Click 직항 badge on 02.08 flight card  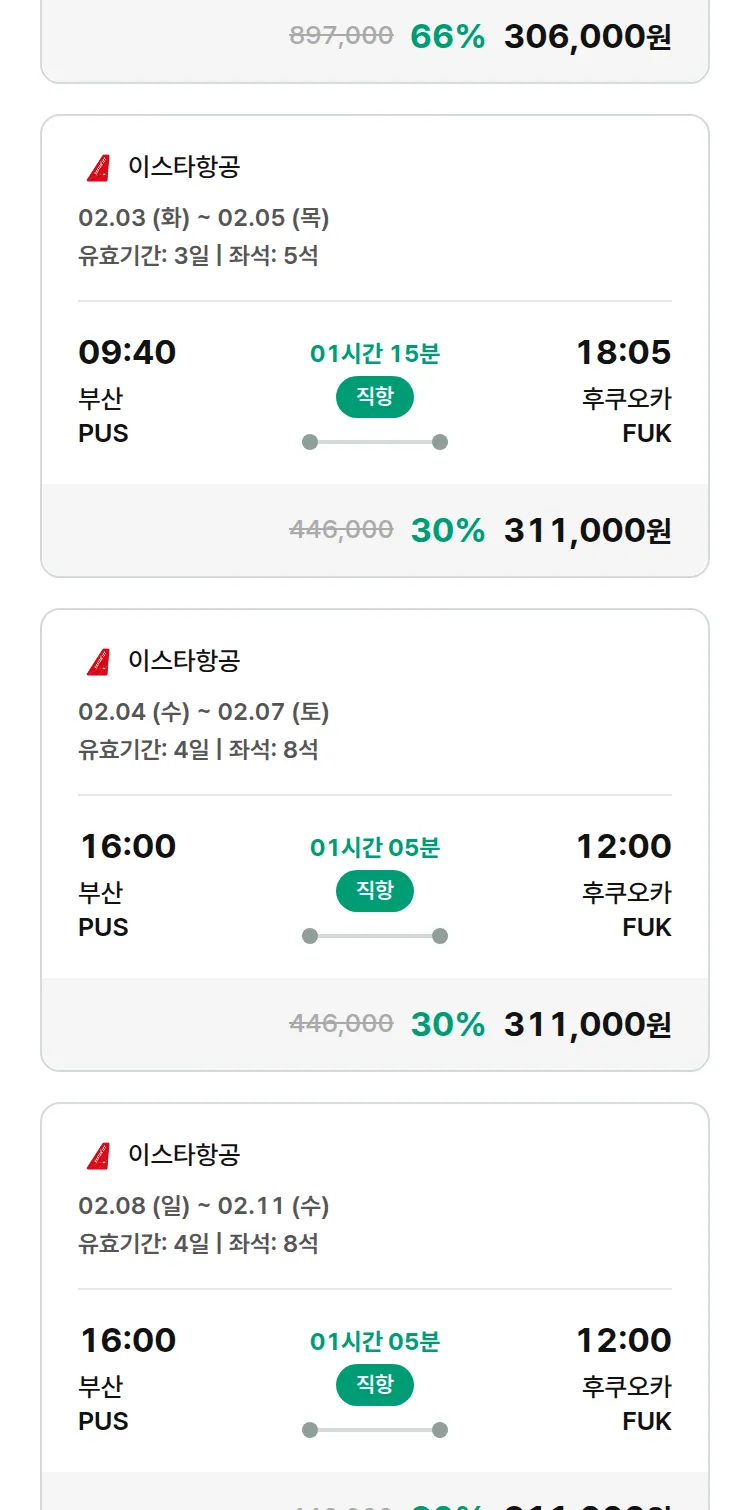pos(375,1385)
